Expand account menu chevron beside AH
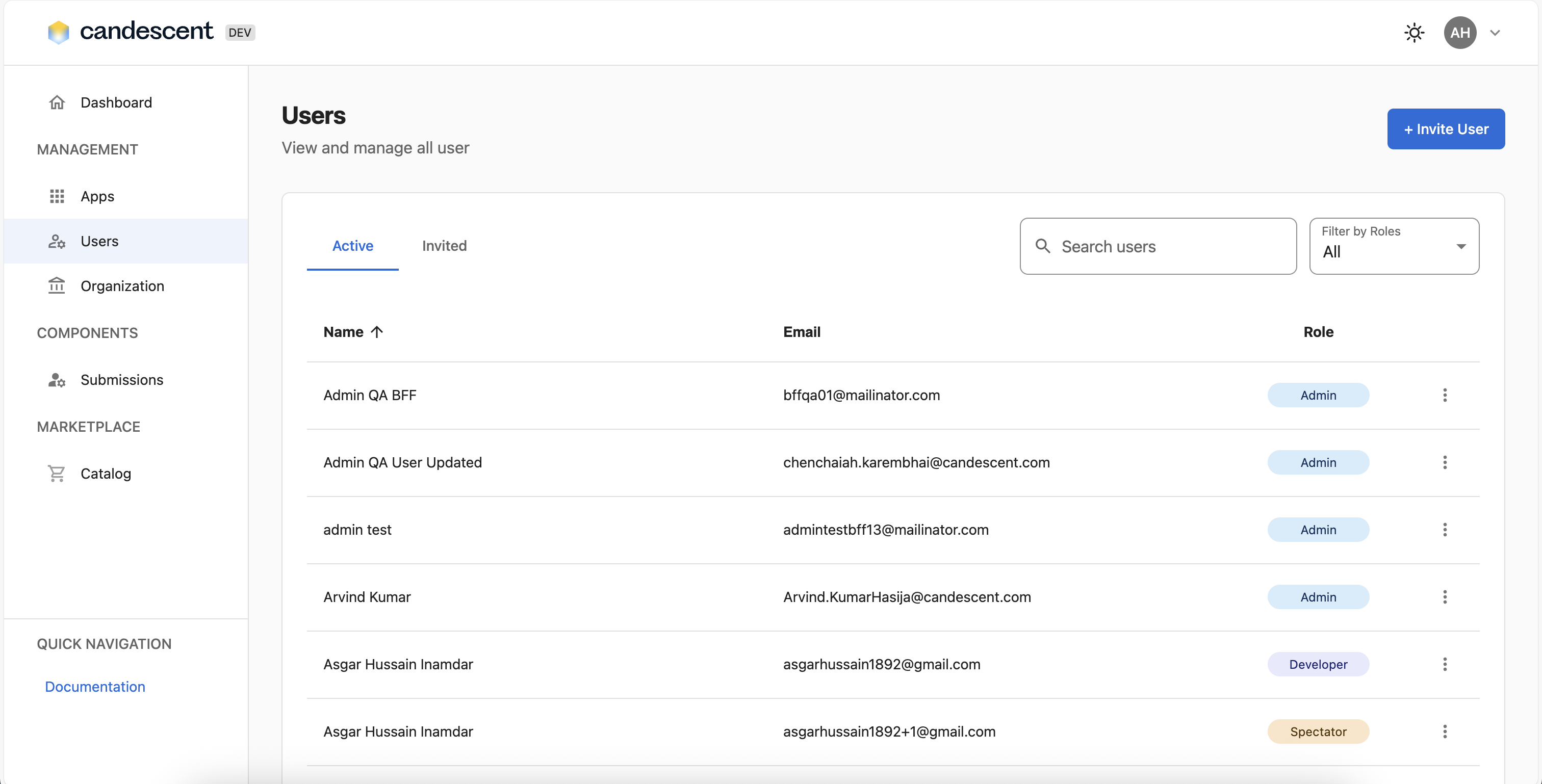 [x=1495, y=33]
